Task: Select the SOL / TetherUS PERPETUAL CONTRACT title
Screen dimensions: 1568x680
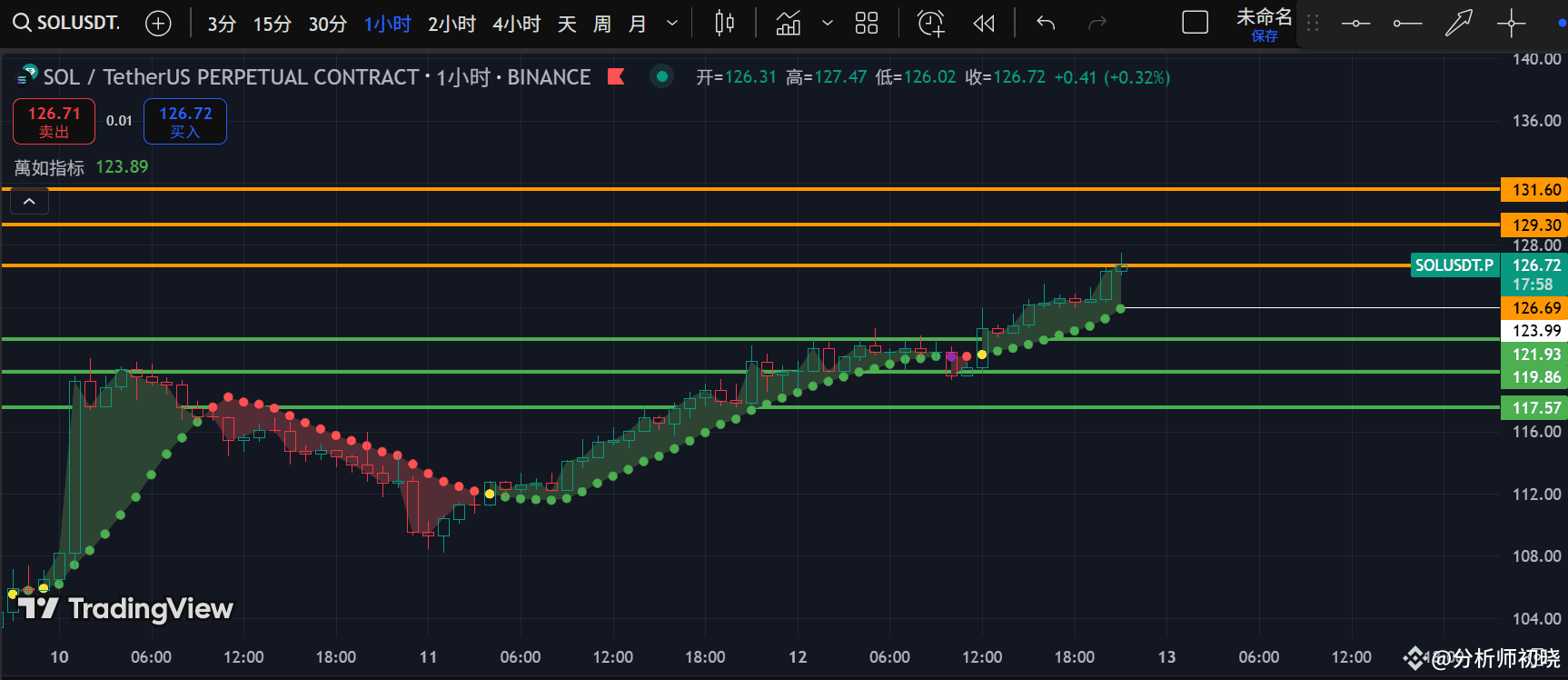Action: click(231, 77)
